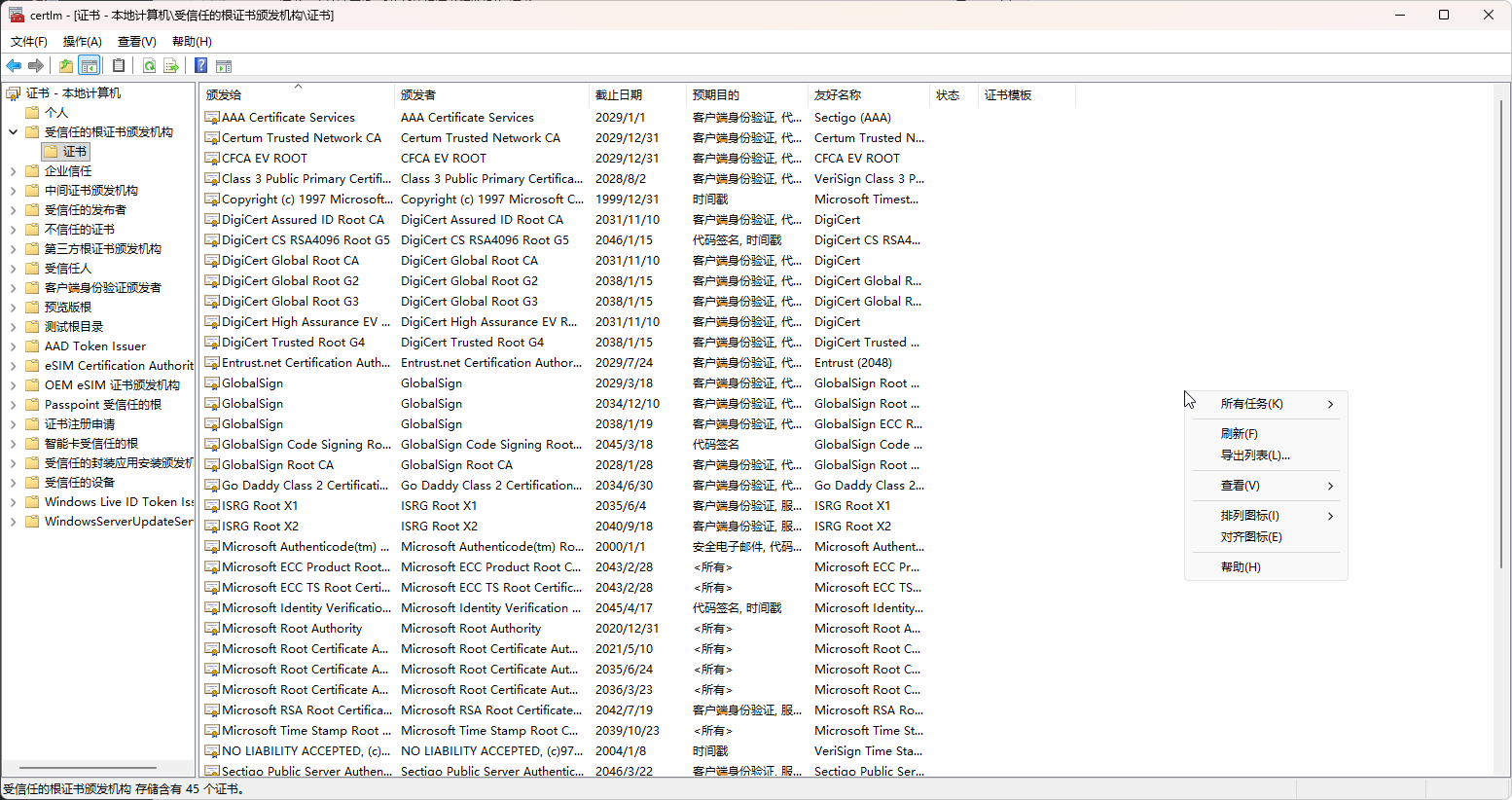Click the certlm app icon in the title bar
This screenshot has height=800, width=1512.
[x=17, y=15]
